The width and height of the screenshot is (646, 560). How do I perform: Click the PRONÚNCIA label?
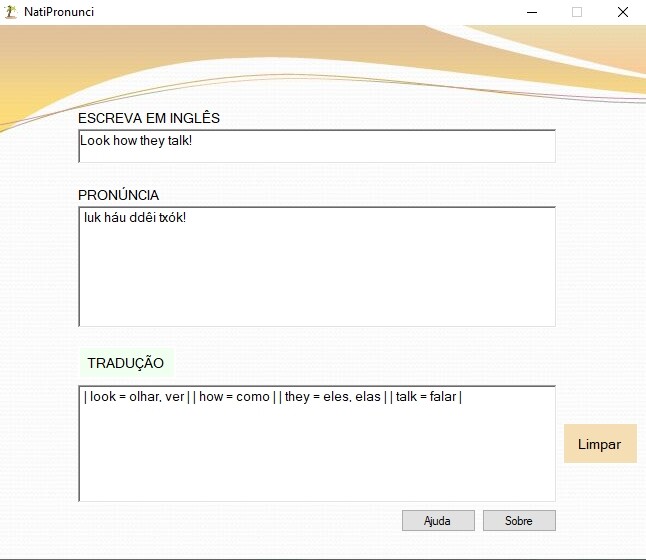[118, 195]
